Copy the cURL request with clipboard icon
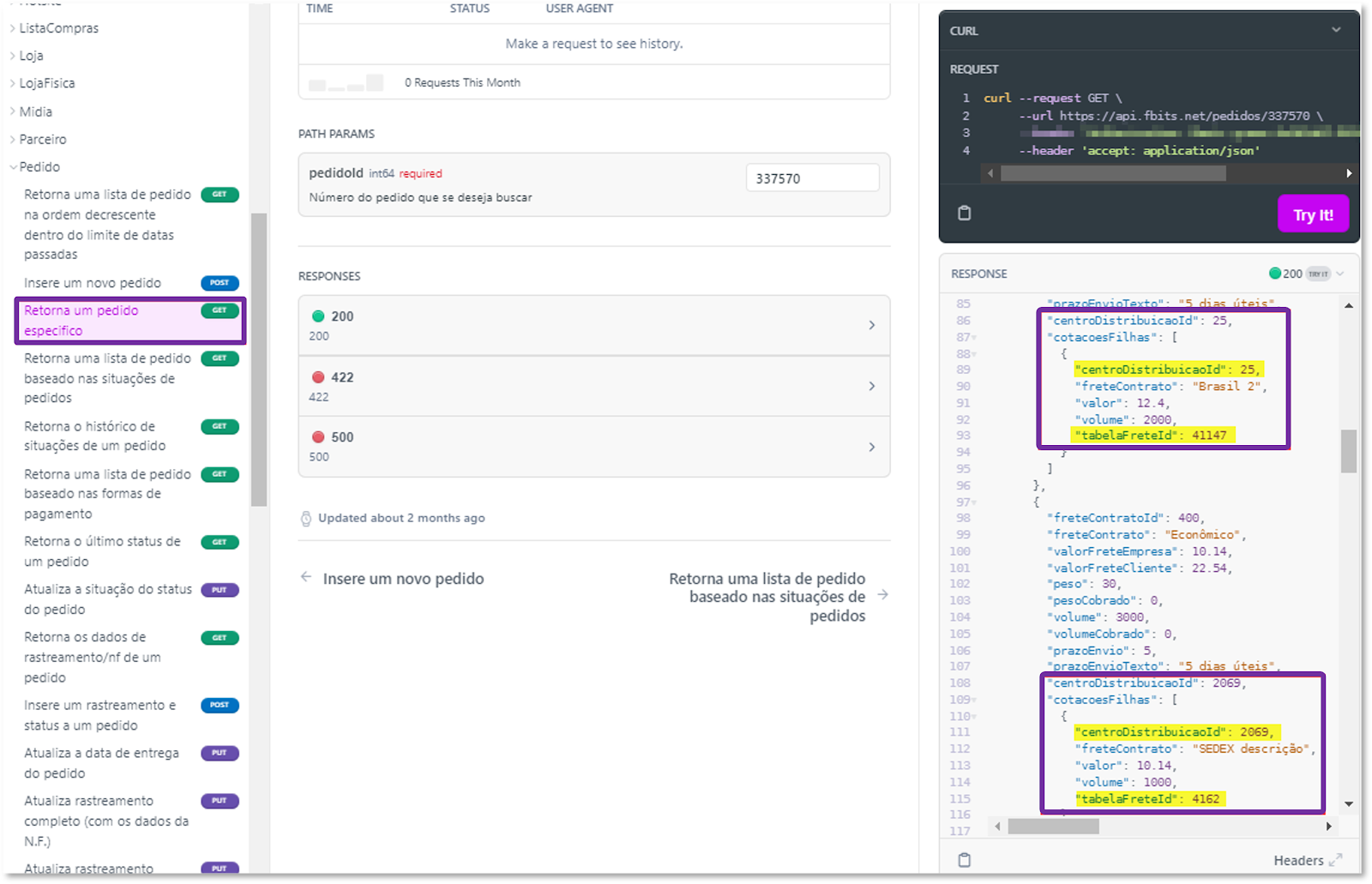1372x884 pixels. [964, 213]
